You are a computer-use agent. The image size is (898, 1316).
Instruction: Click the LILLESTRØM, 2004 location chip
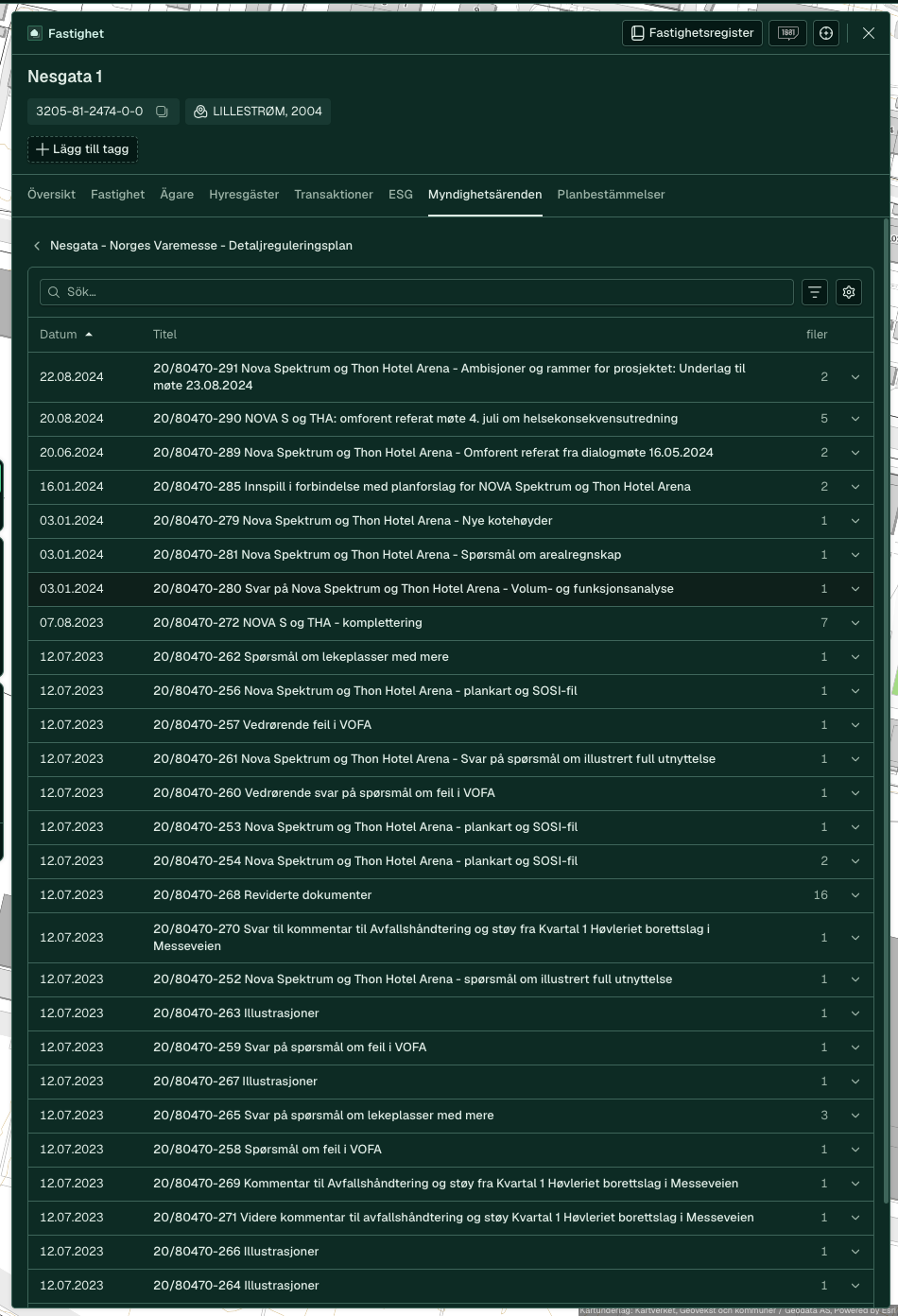pos(258,112)
